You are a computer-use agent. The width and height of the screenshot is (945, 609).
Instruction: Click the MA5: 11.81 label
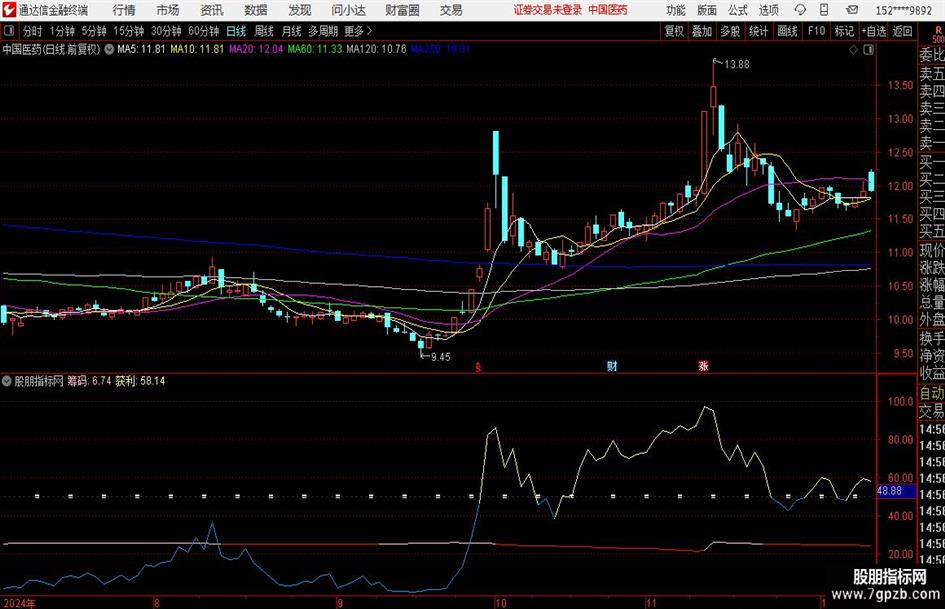pos(141,49)
